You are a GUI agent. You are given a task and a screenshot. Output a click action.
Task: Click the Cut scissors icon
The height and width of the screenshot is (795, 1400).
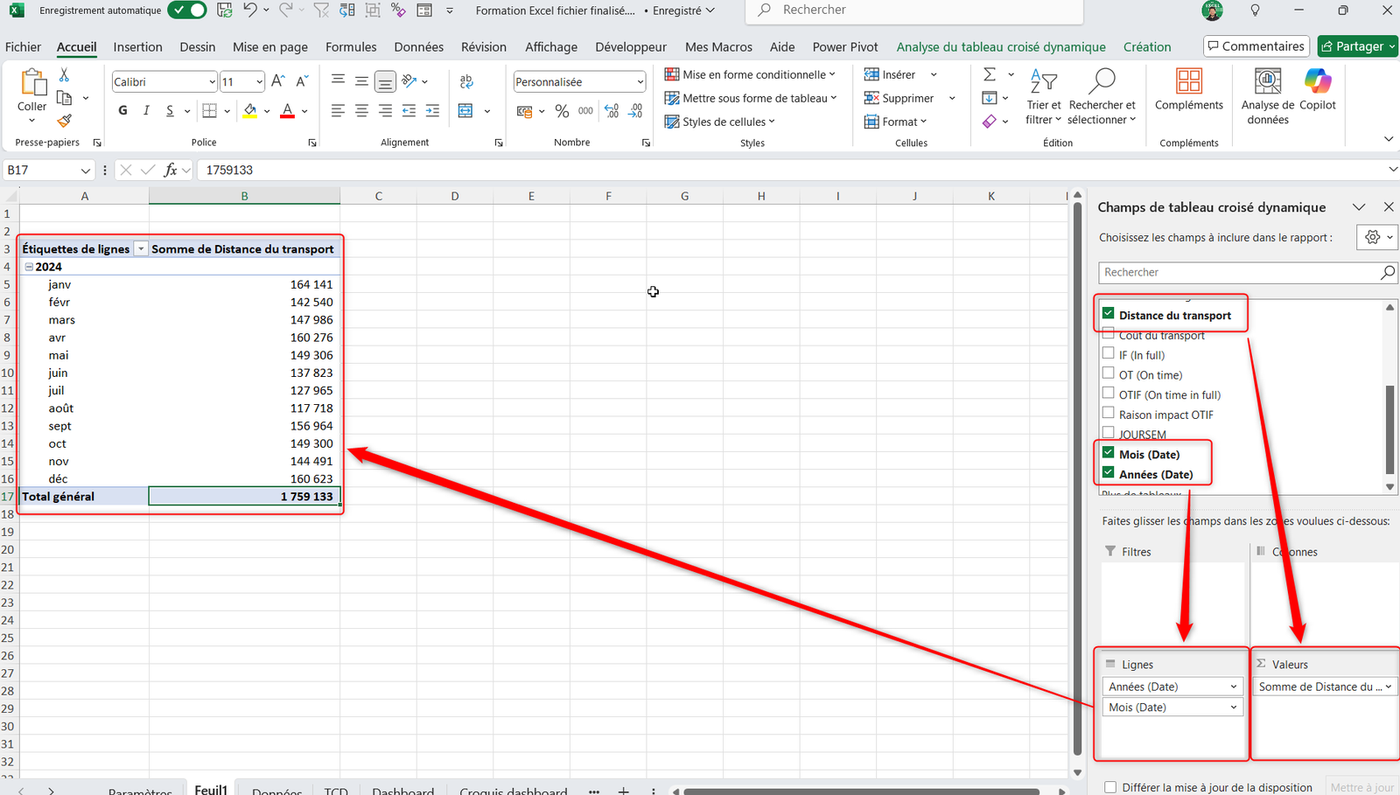click(x=64, y=75)
